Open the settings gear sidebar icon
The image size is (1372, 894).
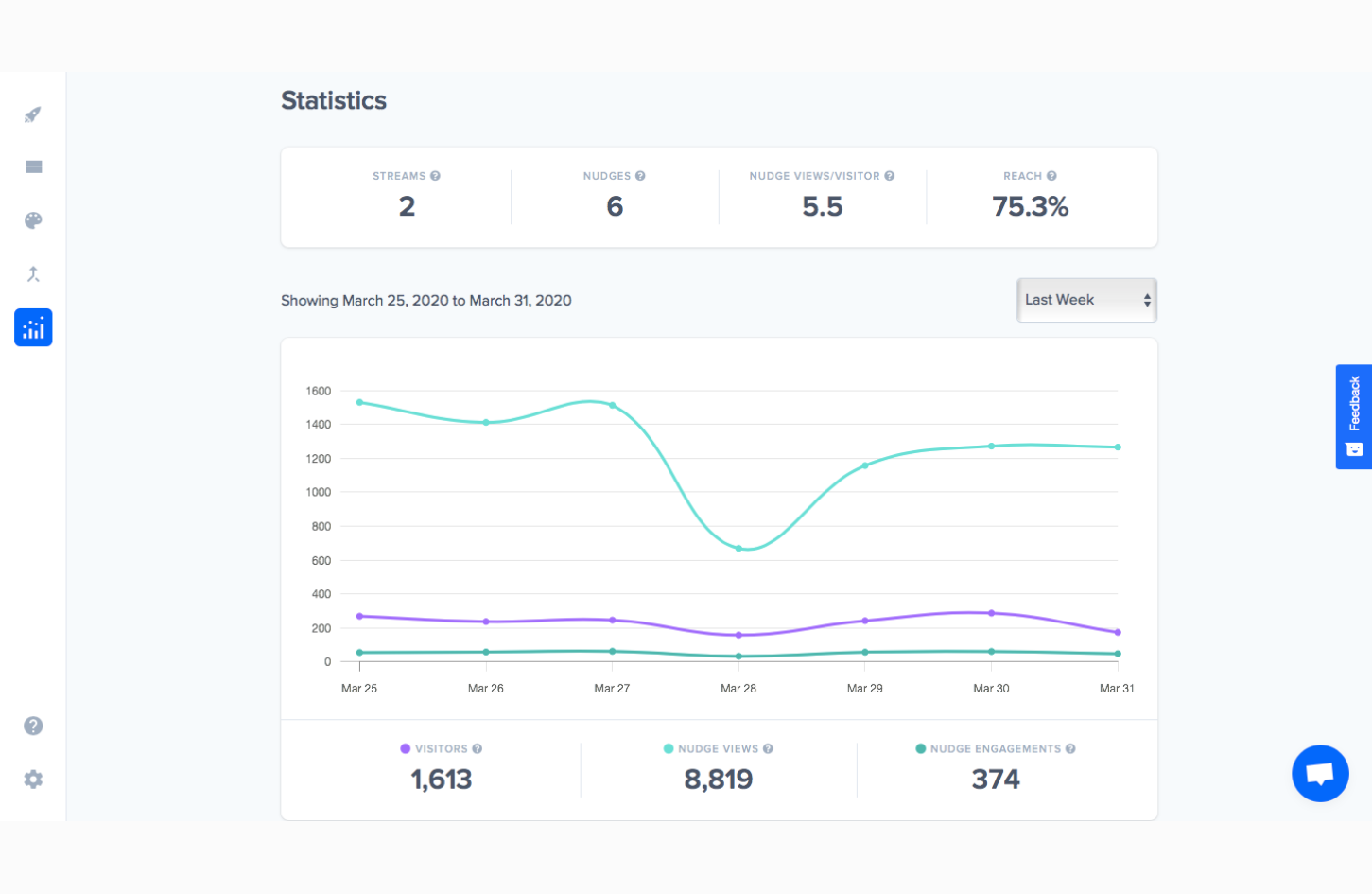click(33, 780)
